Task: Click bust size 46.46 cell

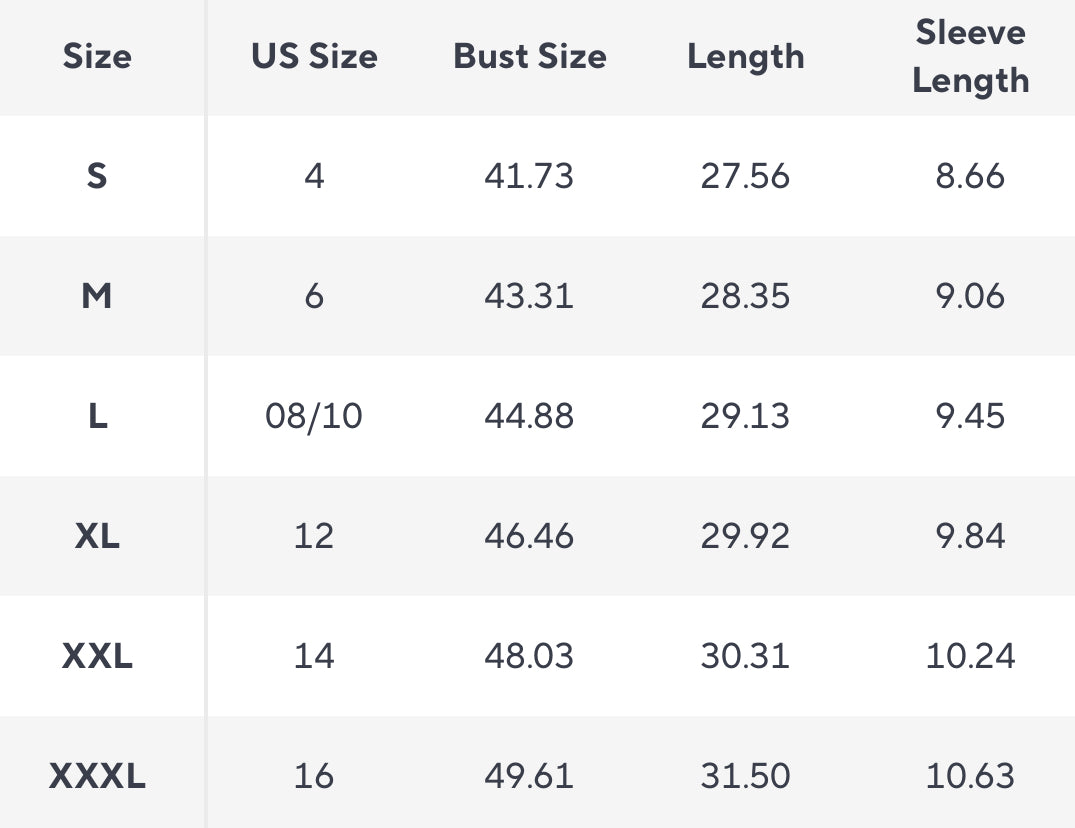Action: click(529, 537)
